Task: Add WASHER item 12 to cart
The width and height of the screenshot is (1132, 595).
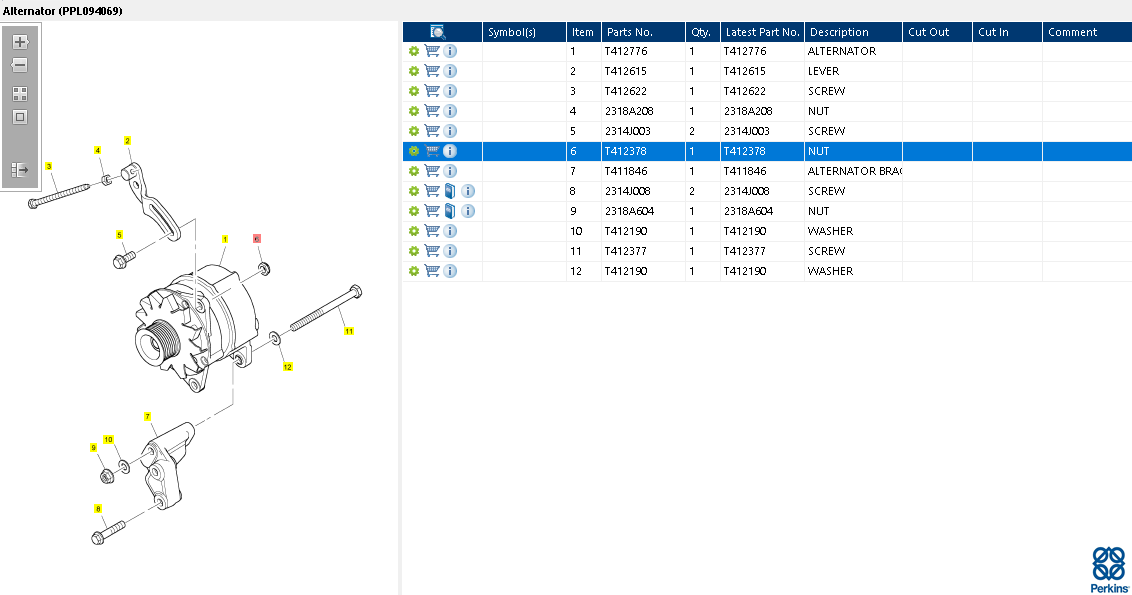Action: tap(432, 272)
